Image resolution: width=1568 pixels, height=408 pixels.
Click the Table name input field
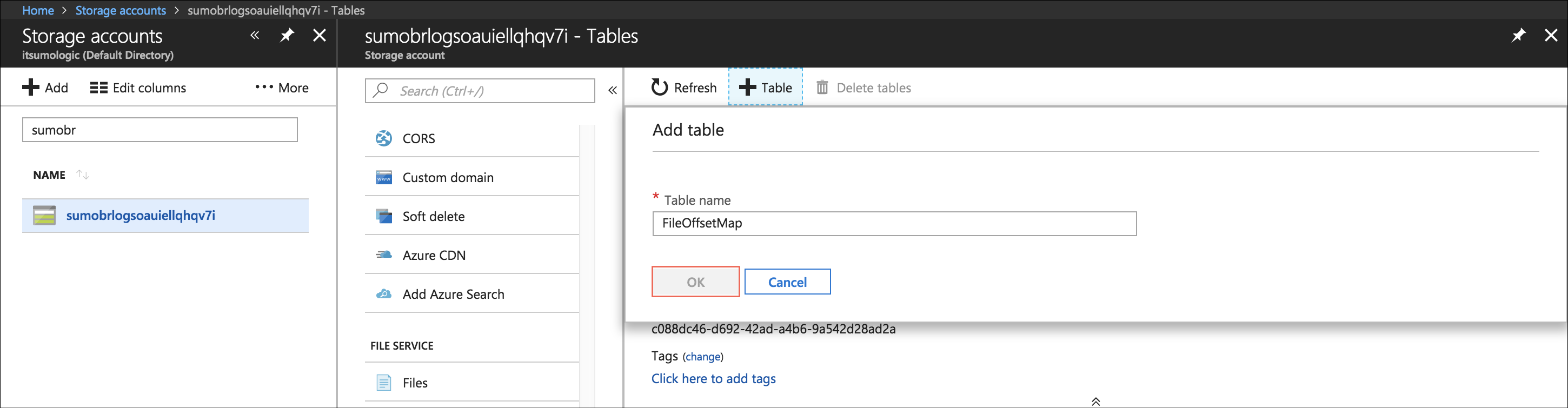pos(894,224)
